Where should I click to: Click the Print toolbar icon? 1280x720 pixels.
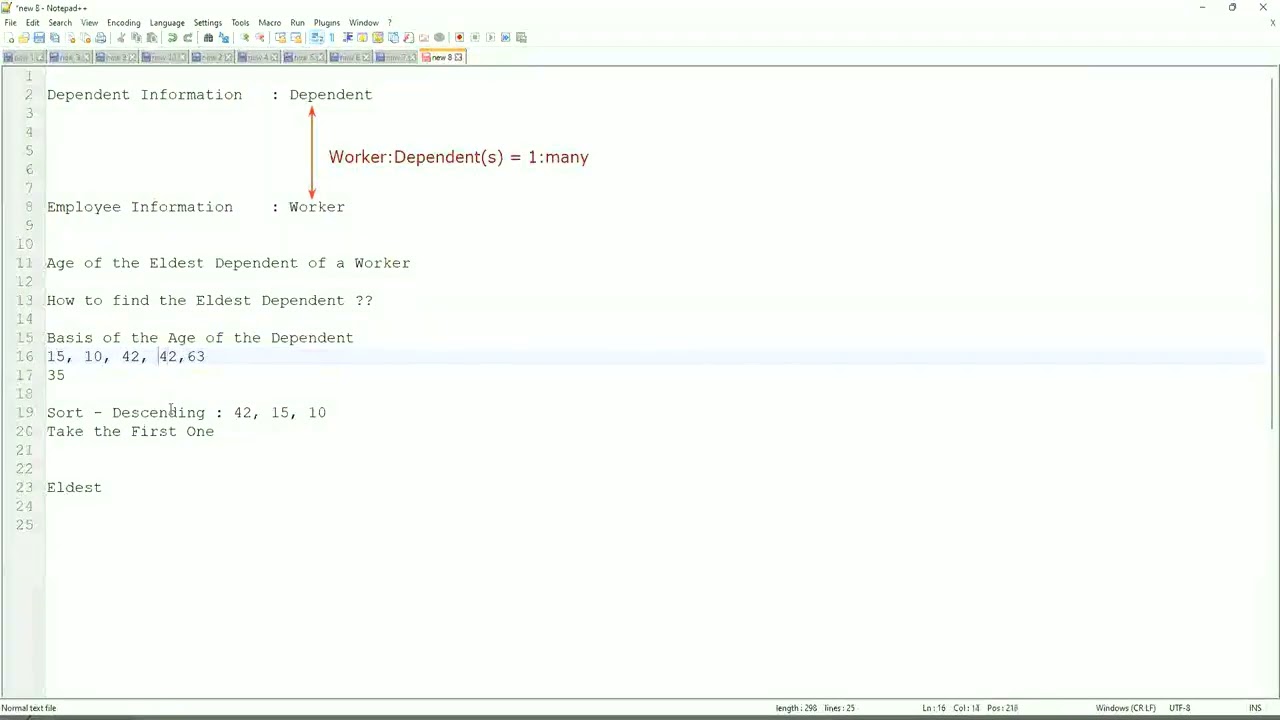(100, 38)
